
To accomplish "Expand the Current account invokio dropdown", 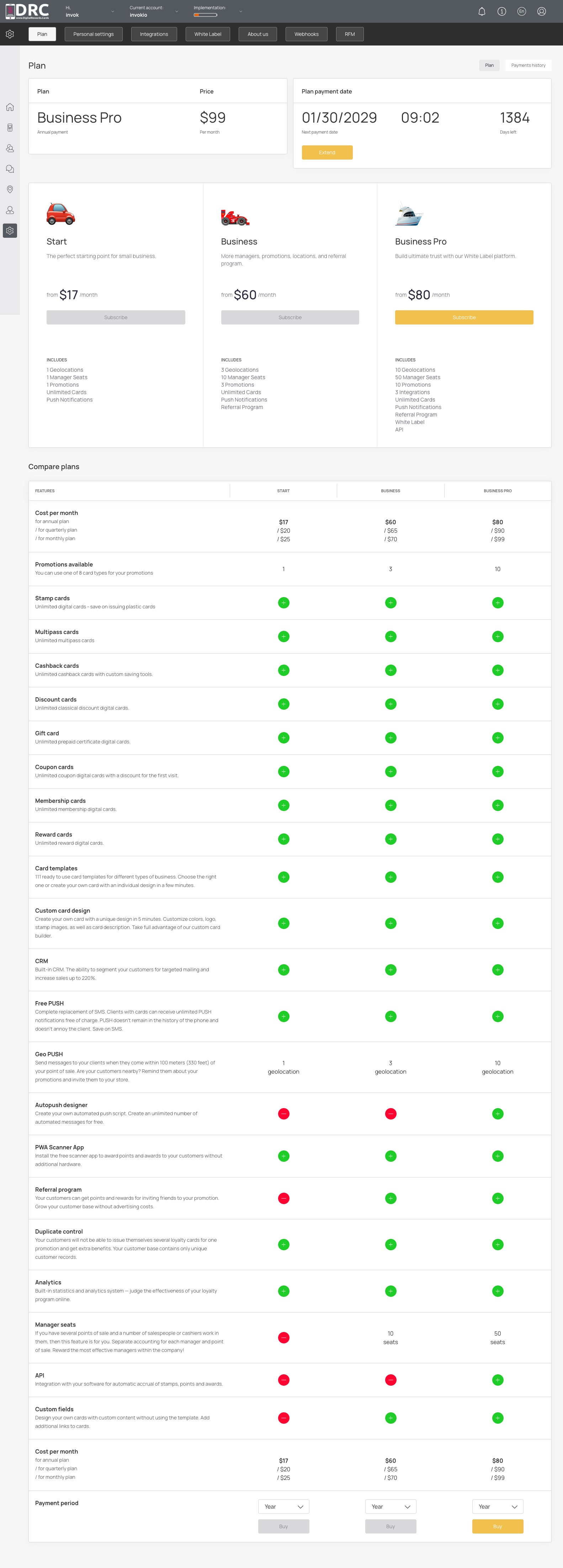I will click(x=154, y=12).
